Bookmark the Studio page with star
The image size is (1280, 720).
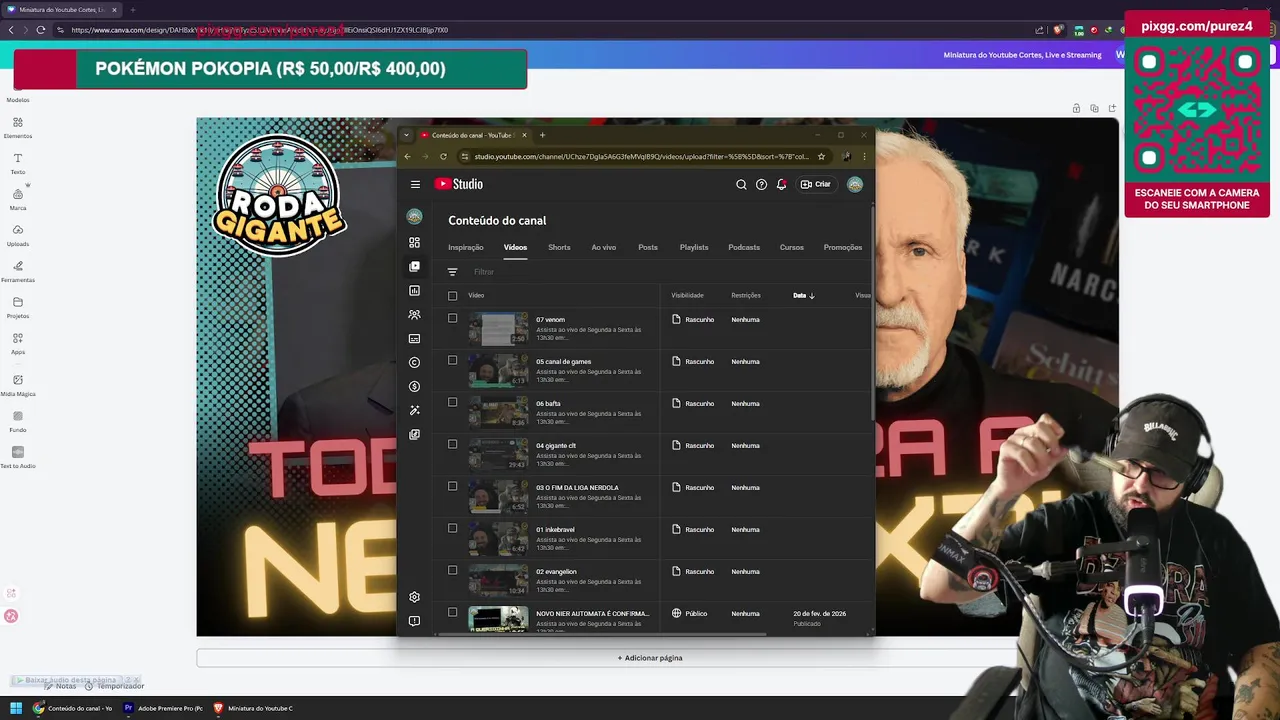point(821,156)
